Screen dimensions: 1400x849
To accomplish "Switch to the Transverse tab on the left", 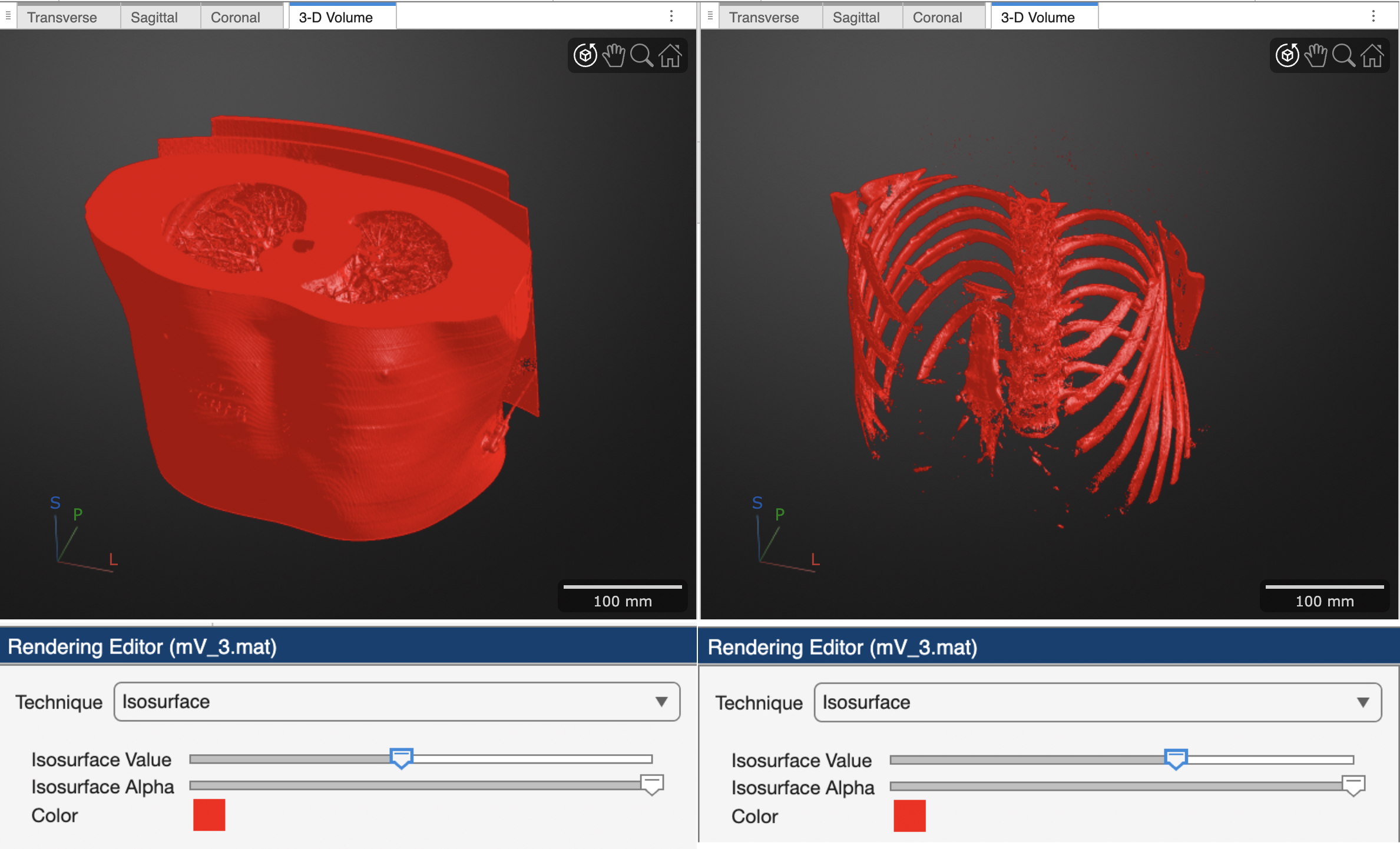I will pyautogui.click(x=62, y=17).
